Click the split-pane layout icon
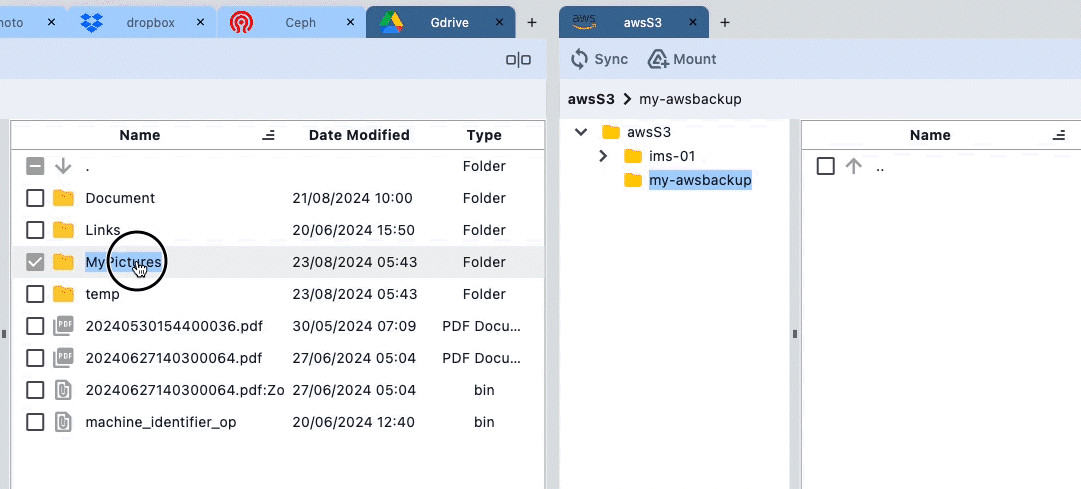This screenshot has width=1081, height=489. [518, 60]
